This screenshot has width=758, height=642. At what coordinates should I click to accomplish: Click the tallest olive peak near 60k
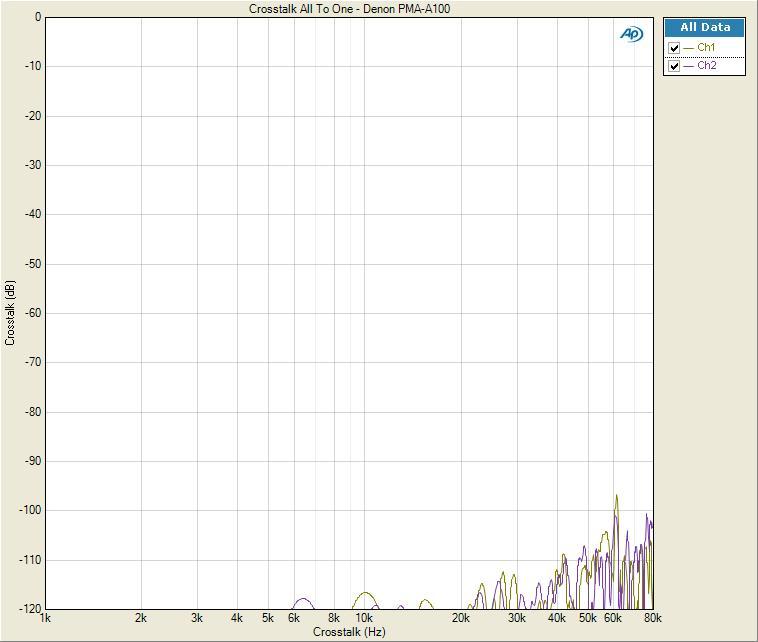click(617, 497)
